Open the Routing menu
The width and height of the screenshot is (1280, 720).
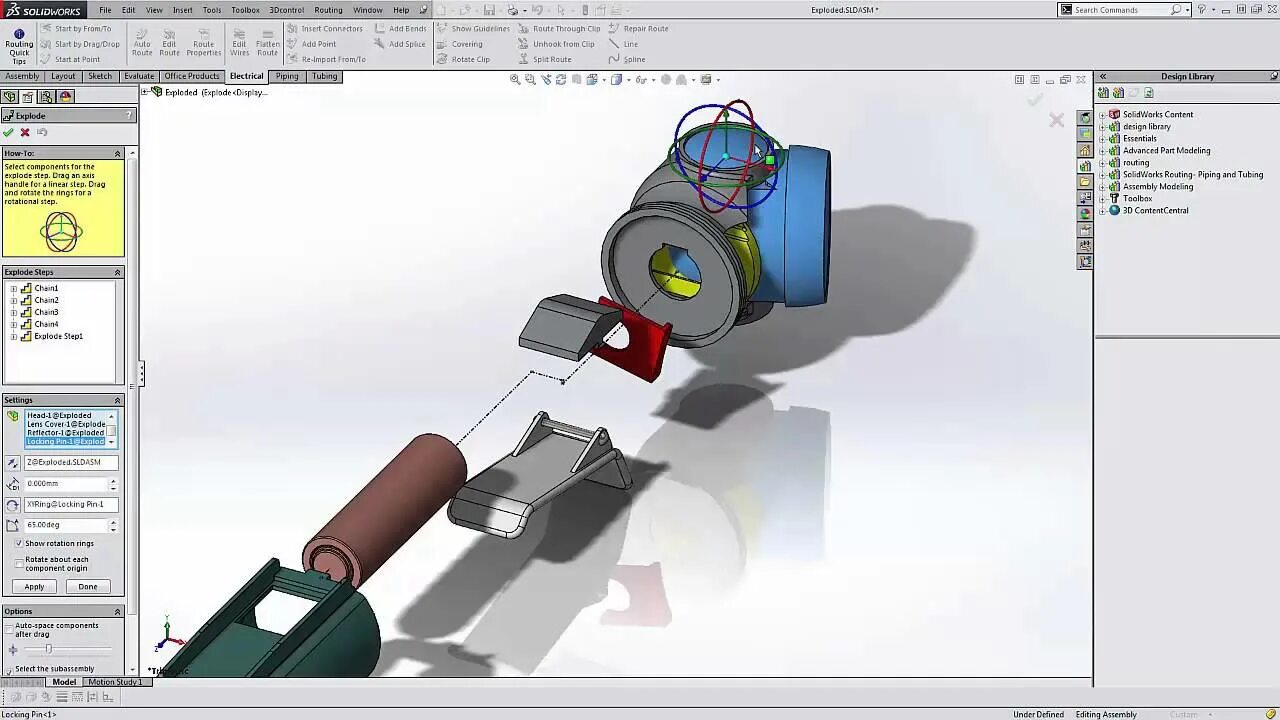[x=328, y=9]
